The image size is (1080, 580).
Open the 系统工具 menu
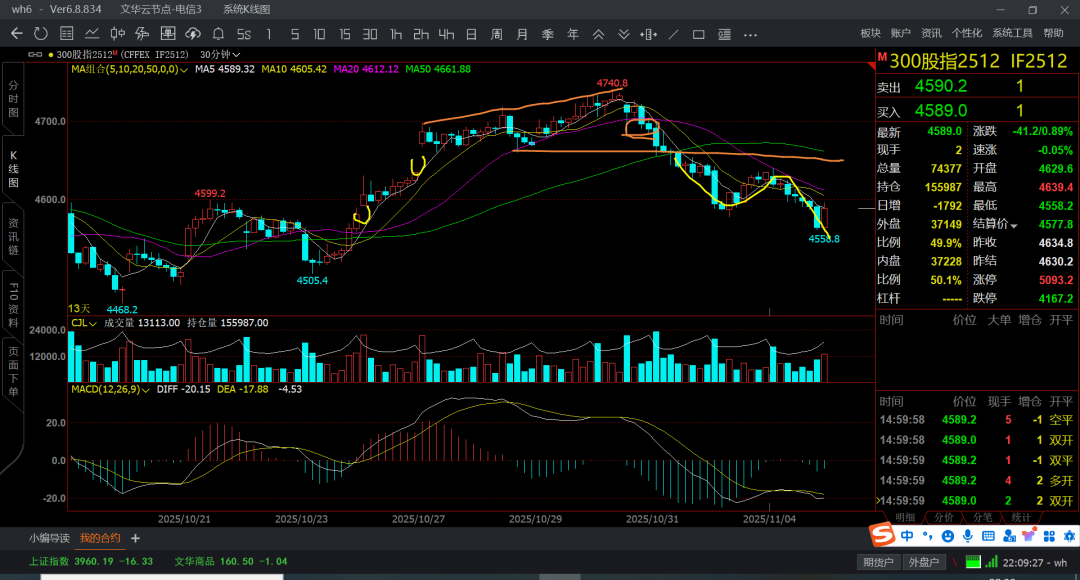pyautogui.click(x=1012, y=33)
